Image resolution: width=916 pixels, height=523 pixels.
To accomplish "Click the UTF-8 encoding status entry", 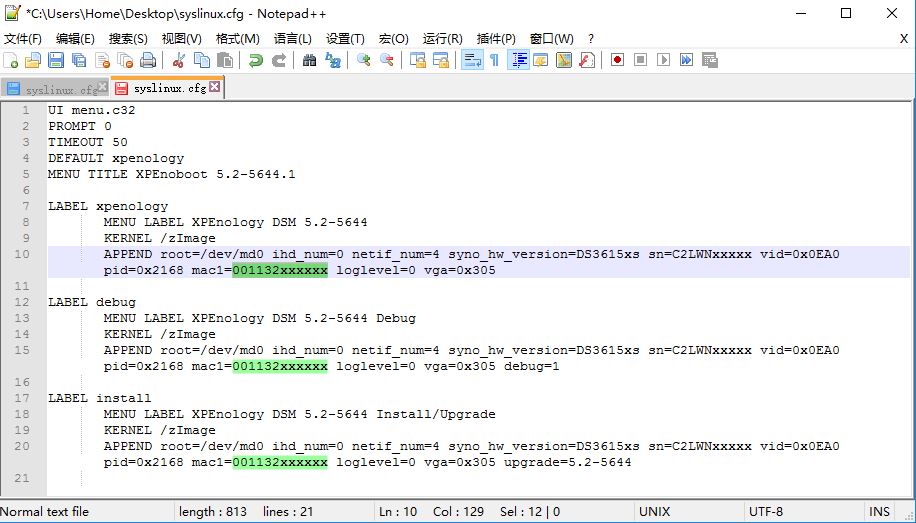I will 766,512.
